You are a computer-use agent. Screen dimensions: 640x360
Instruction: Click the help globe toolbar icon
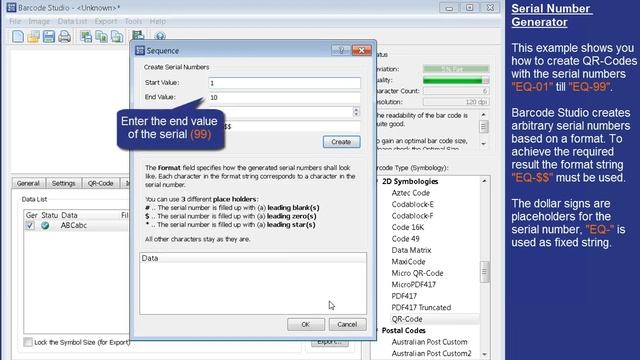(x=160, y=36)
